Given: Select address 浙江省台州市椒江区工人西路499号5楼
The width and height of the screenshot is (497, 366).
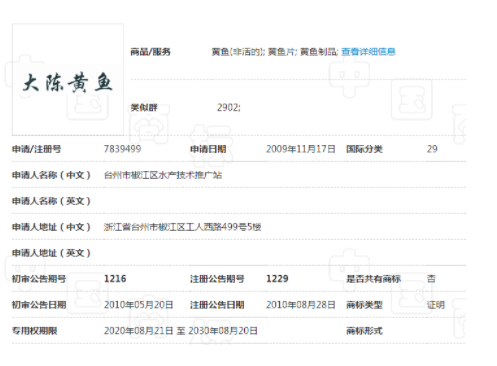Looking at the screenshot, I should (x=182, y=227).
